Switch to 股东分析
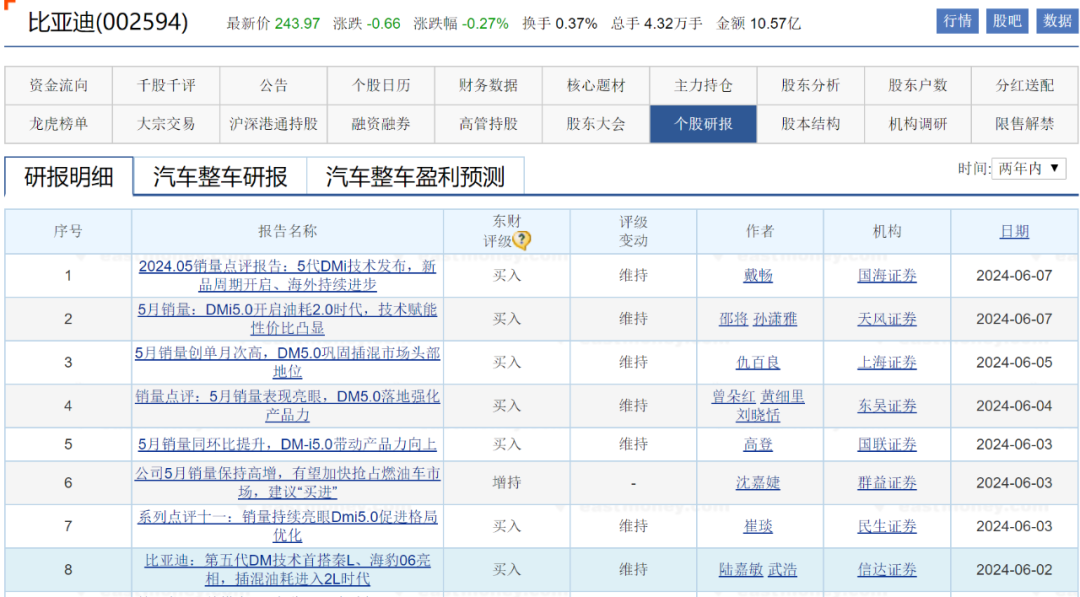Viewport: 1080px width, 597px height. click(811, 85)
